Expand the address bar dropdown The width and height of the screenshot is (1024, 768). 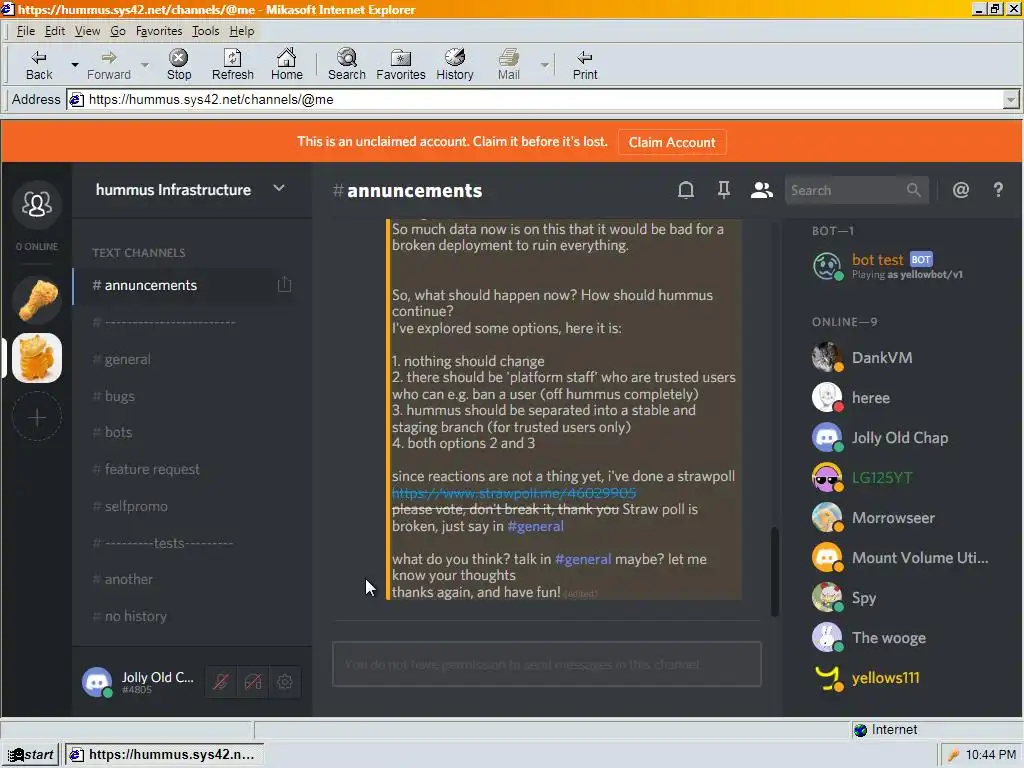pos(1010,100)
